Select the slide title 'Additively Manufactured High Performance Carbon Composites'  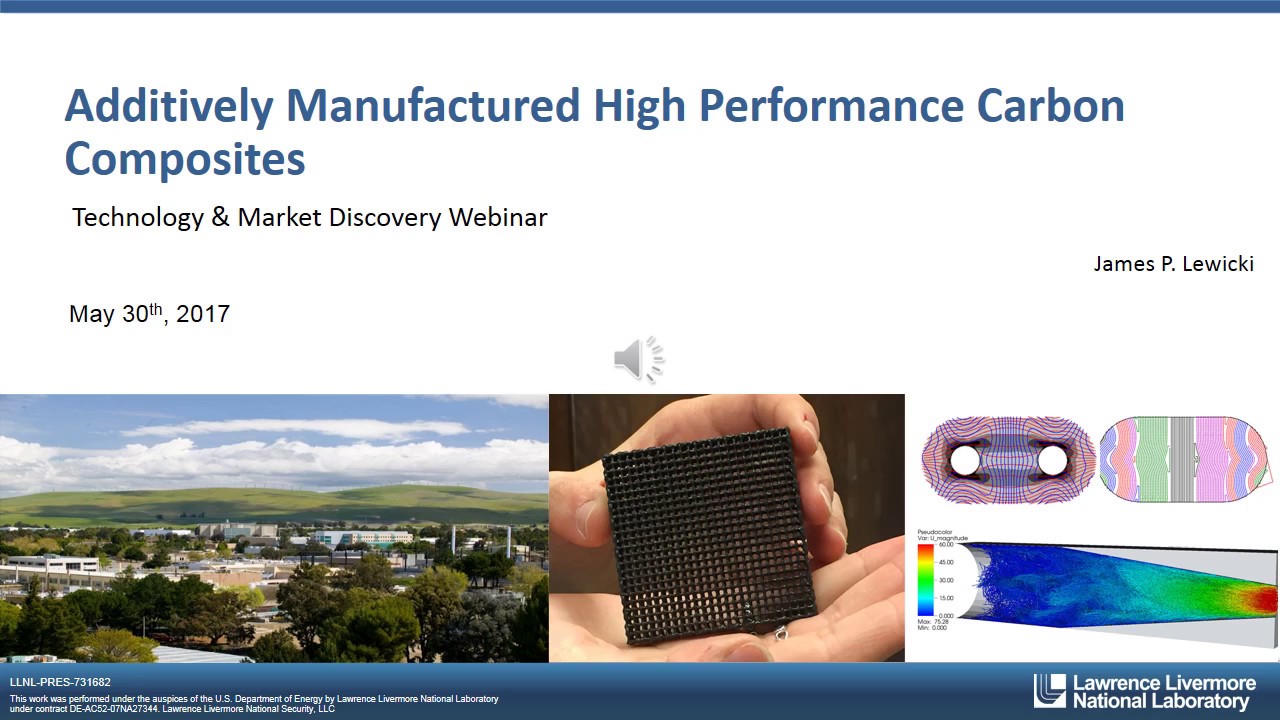[594, 131]
